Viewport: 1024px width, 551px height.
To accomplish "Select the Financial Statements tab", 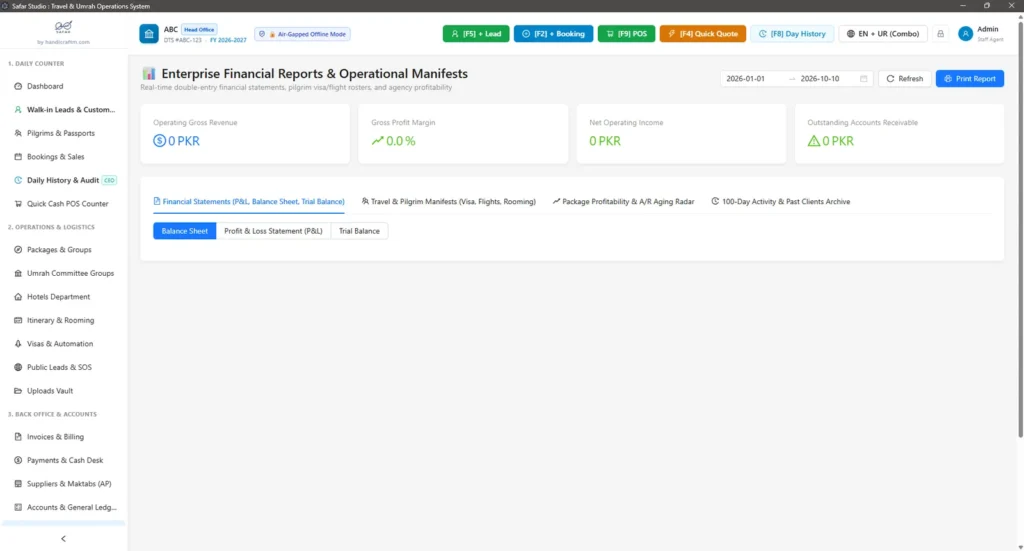I will pyautogui.click(x=249, y=202).
